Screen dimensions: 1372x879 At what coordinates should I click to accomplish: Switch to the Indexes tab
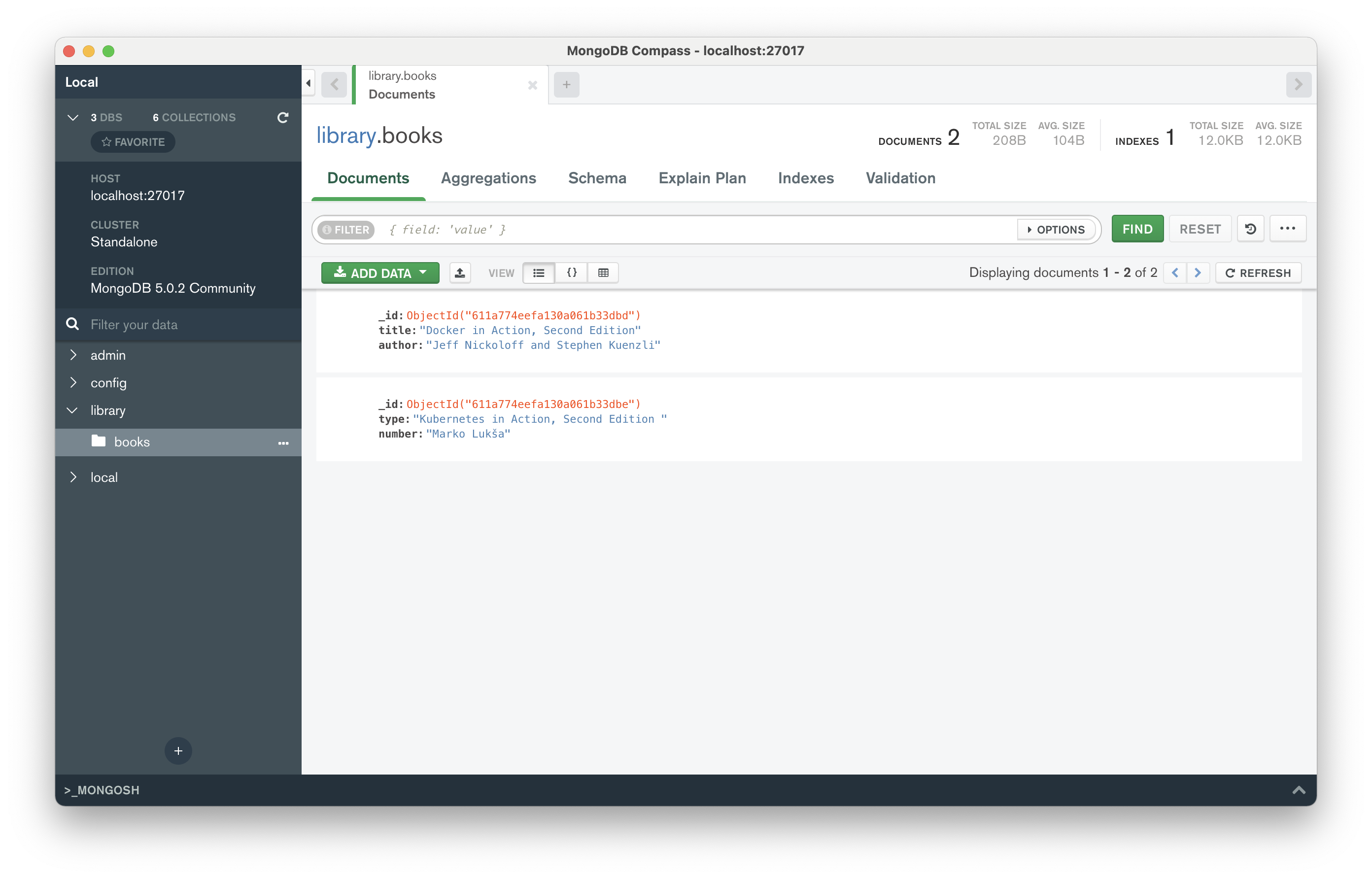[x=806, y=178]
